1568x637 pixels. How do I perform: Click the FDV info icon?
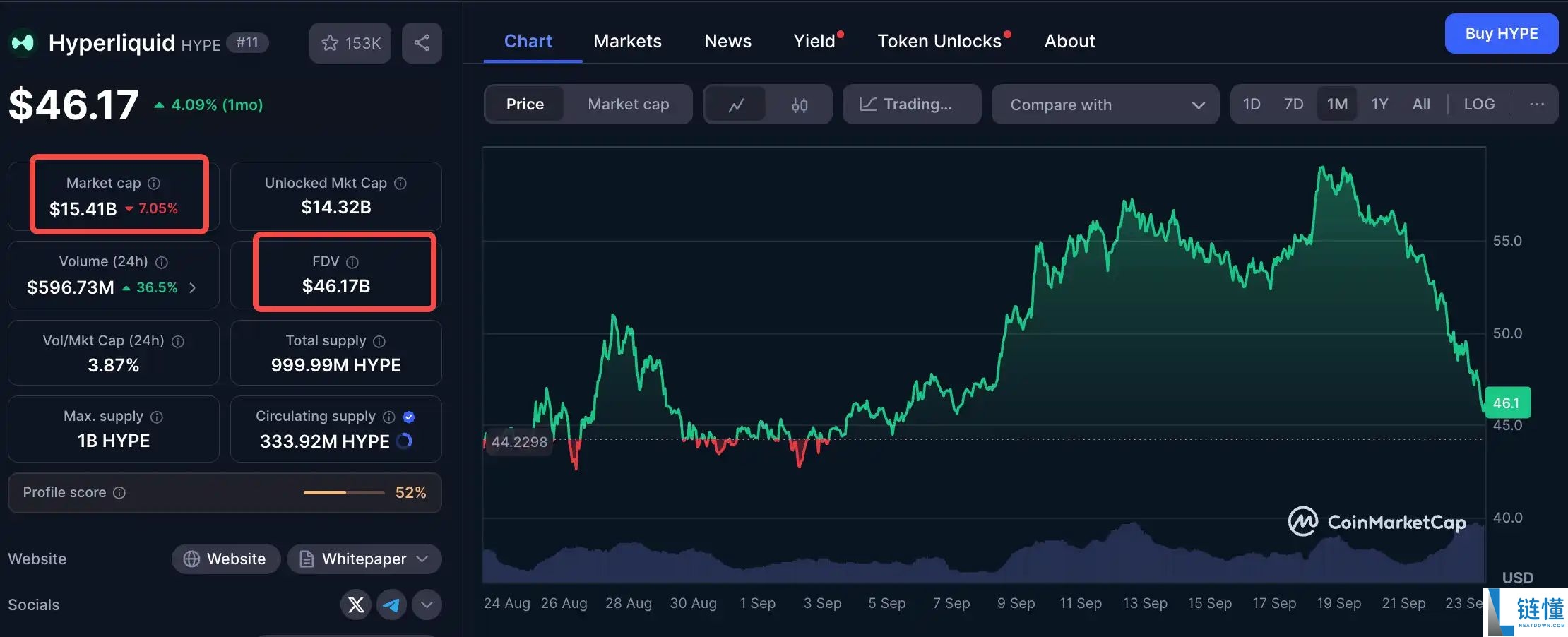352,263
